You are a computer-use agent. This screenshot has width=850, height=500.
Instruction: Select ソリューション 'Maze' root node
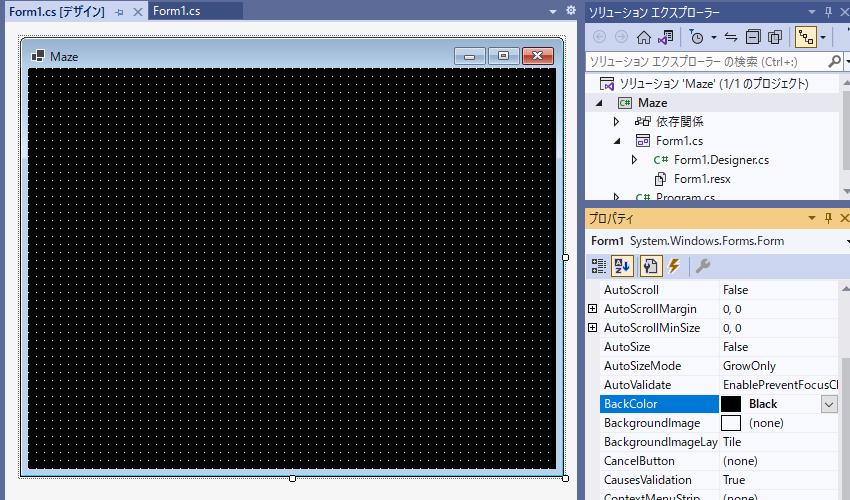(x=714, y=84)
